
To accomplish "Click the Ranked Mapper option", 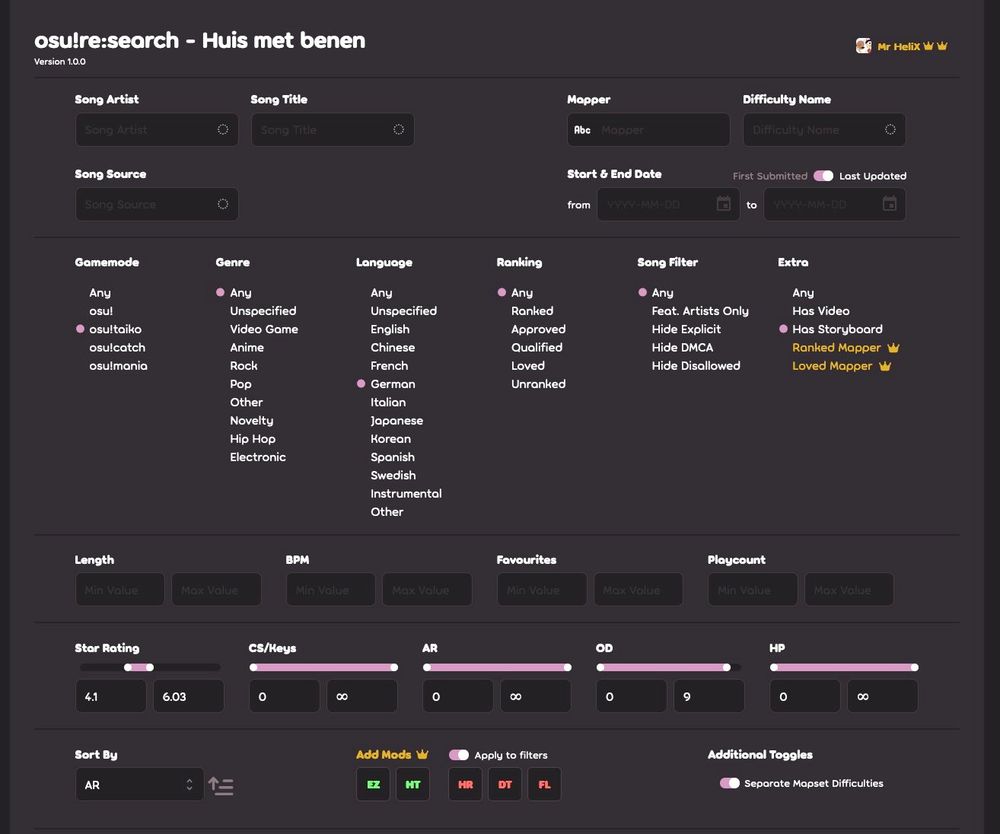I will [836, 348].
